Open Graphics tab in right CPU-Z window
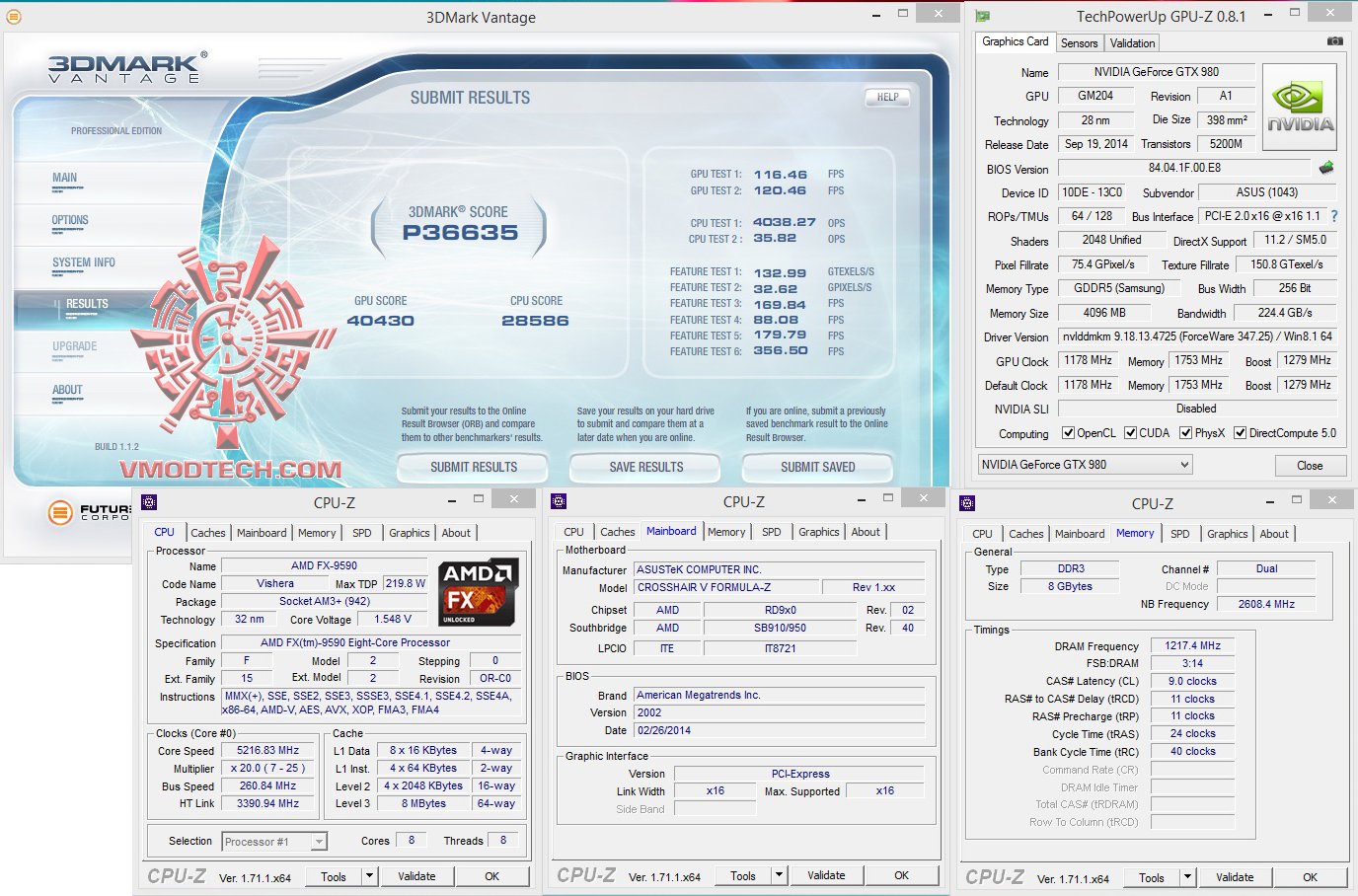1358x896 pixels. pyautogui.click(x=1227, y=534)
